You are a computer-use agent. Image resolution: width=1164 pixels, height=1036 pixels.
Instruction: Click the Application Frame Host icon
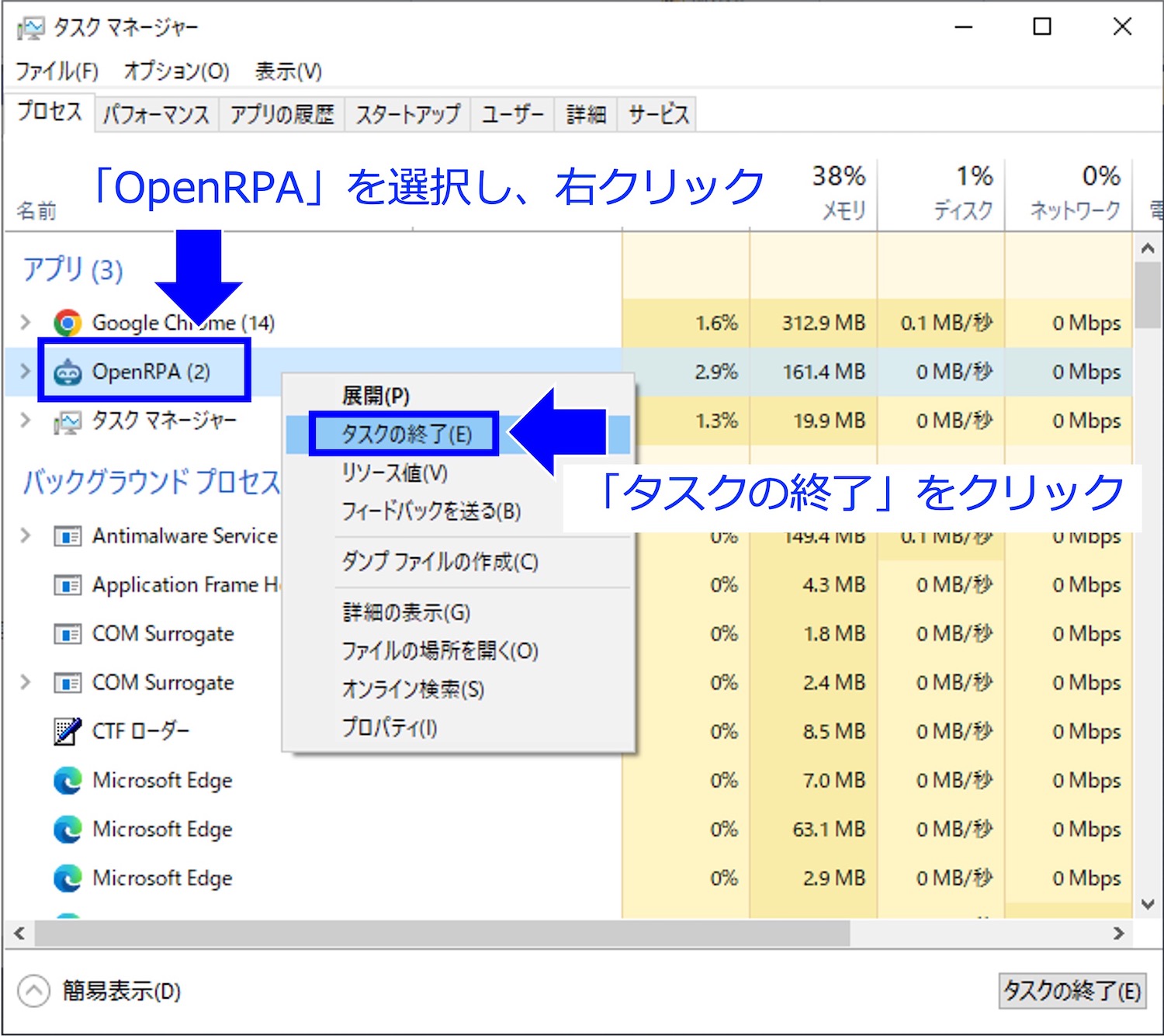pyautogui.click(x=68, y=585)
